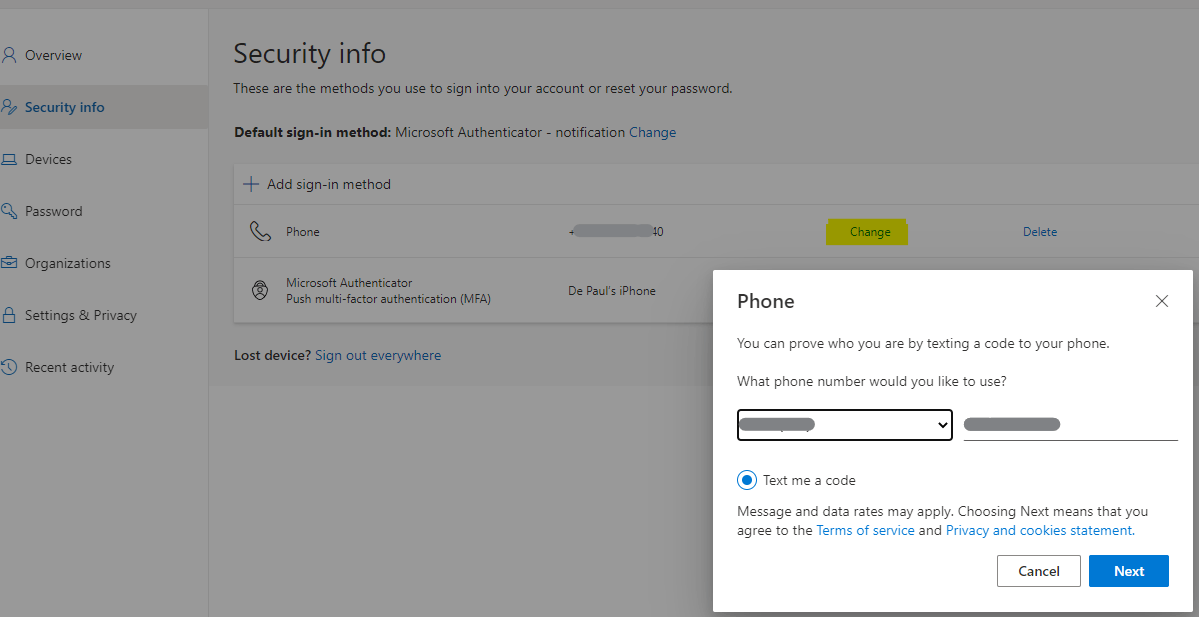Select the Settings & Privacy lock icon
This screenshot has width=1199, height=617.
9,315
